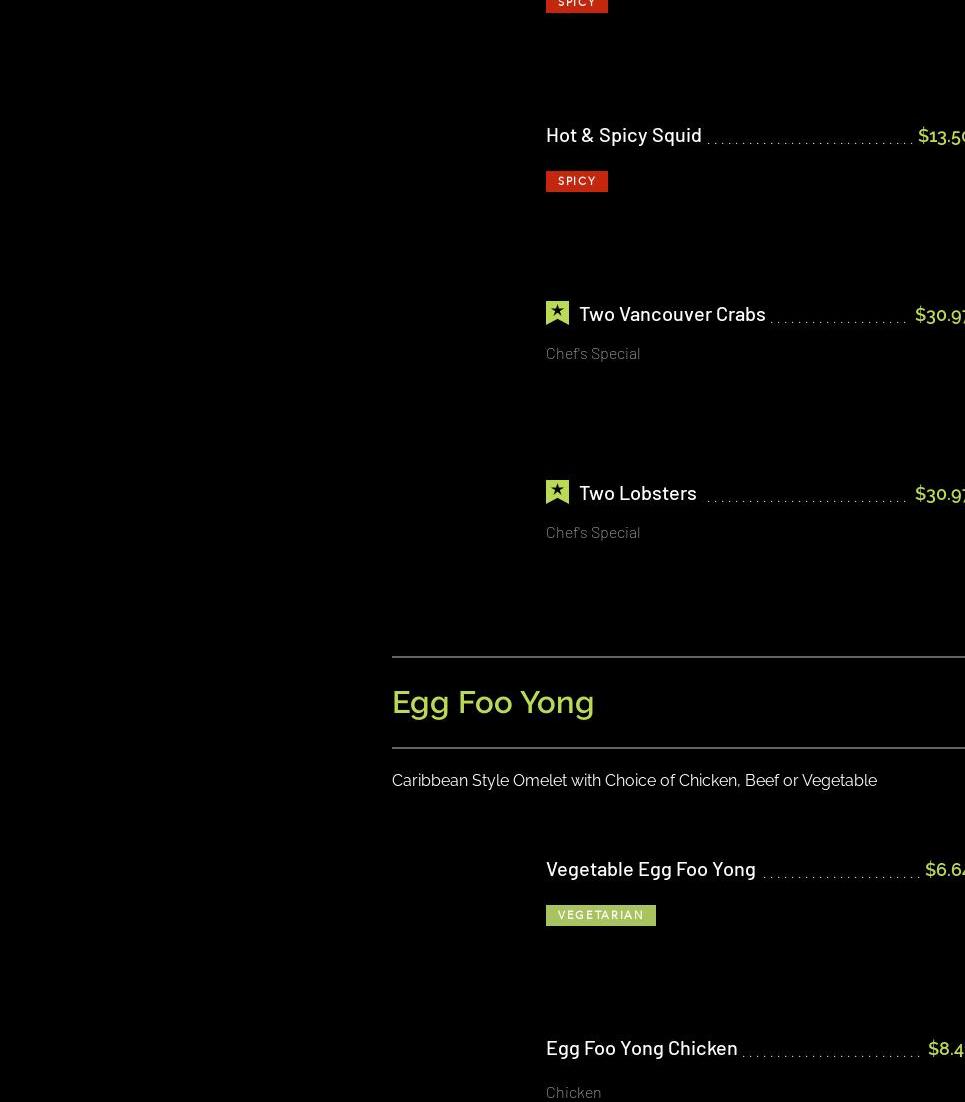965x1102 pixels.
Task: Click the price next to Egg Foo Yong Chicken
Action: [x=945, y=1048]
